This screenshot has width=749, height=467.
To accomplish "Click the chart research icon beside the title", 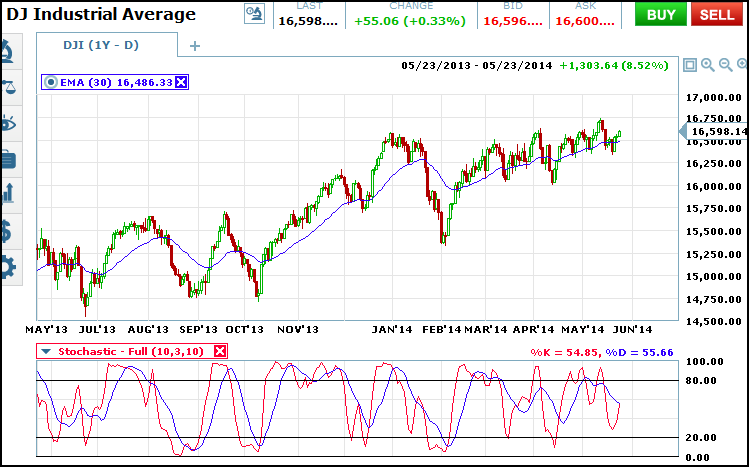I will [254, 14].
